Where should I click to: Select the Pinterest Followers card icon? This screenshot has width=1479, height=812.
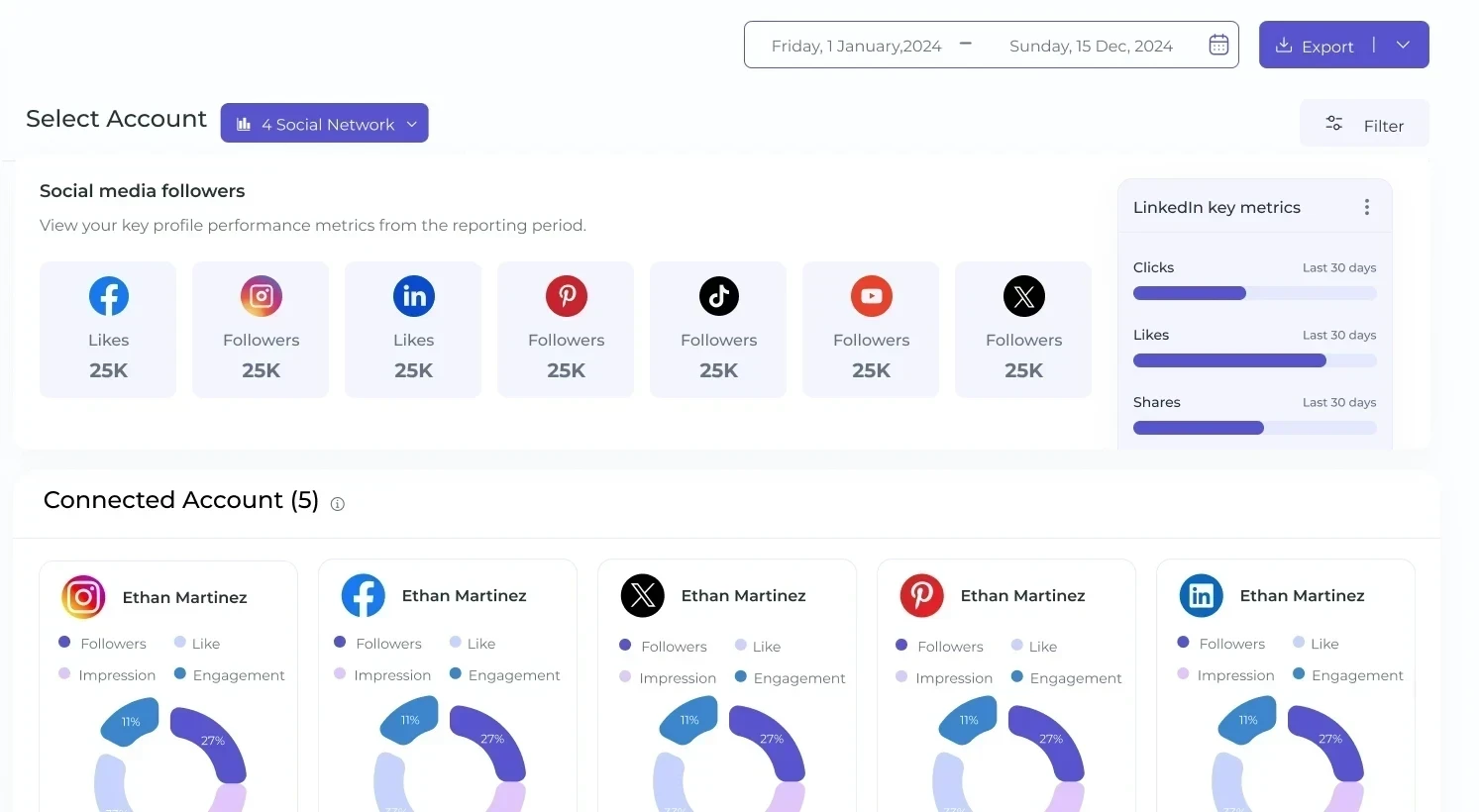tap(567, 296)
